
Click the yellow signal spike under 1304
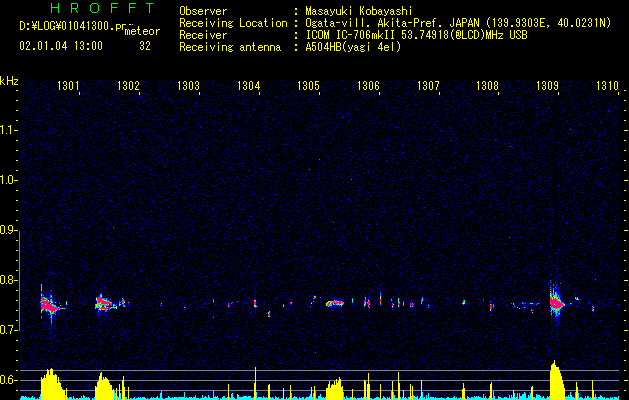point(255,383)
